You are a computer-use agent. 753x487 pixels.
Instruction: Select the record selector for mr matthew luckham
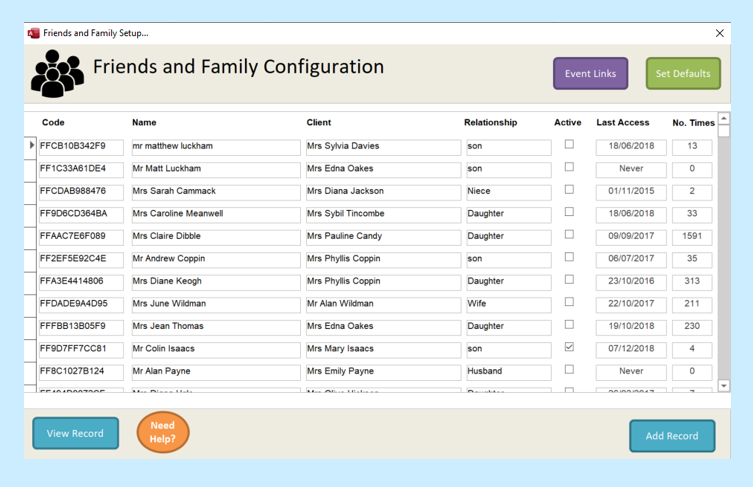[31, 146]
